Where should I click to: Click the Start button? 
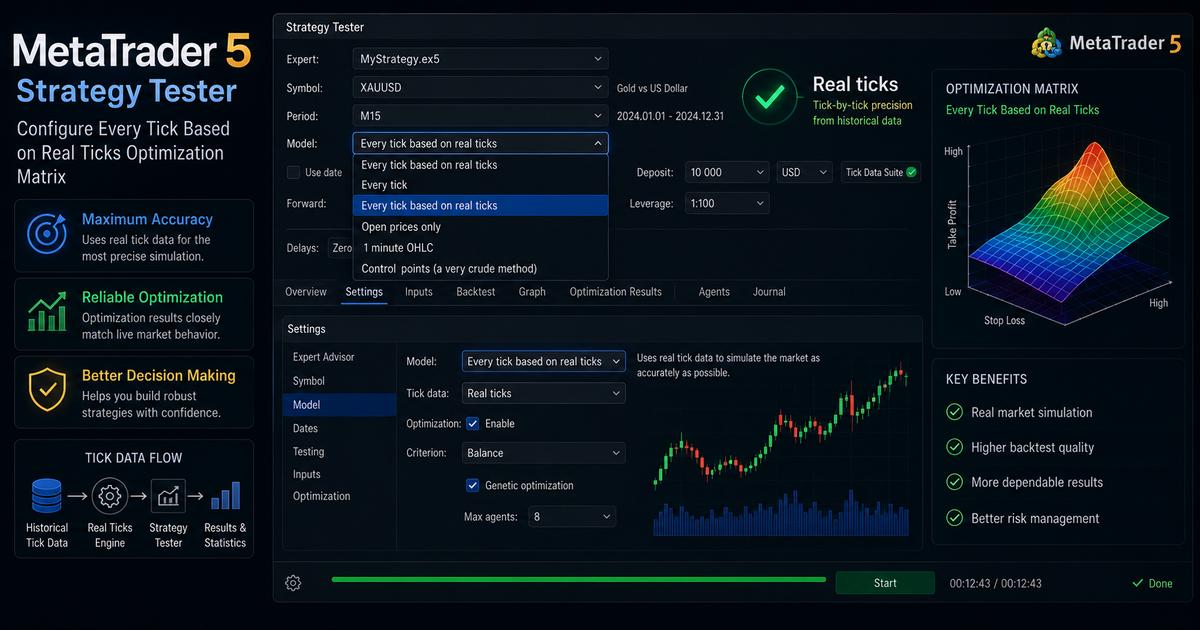click(x=885, y=583)
